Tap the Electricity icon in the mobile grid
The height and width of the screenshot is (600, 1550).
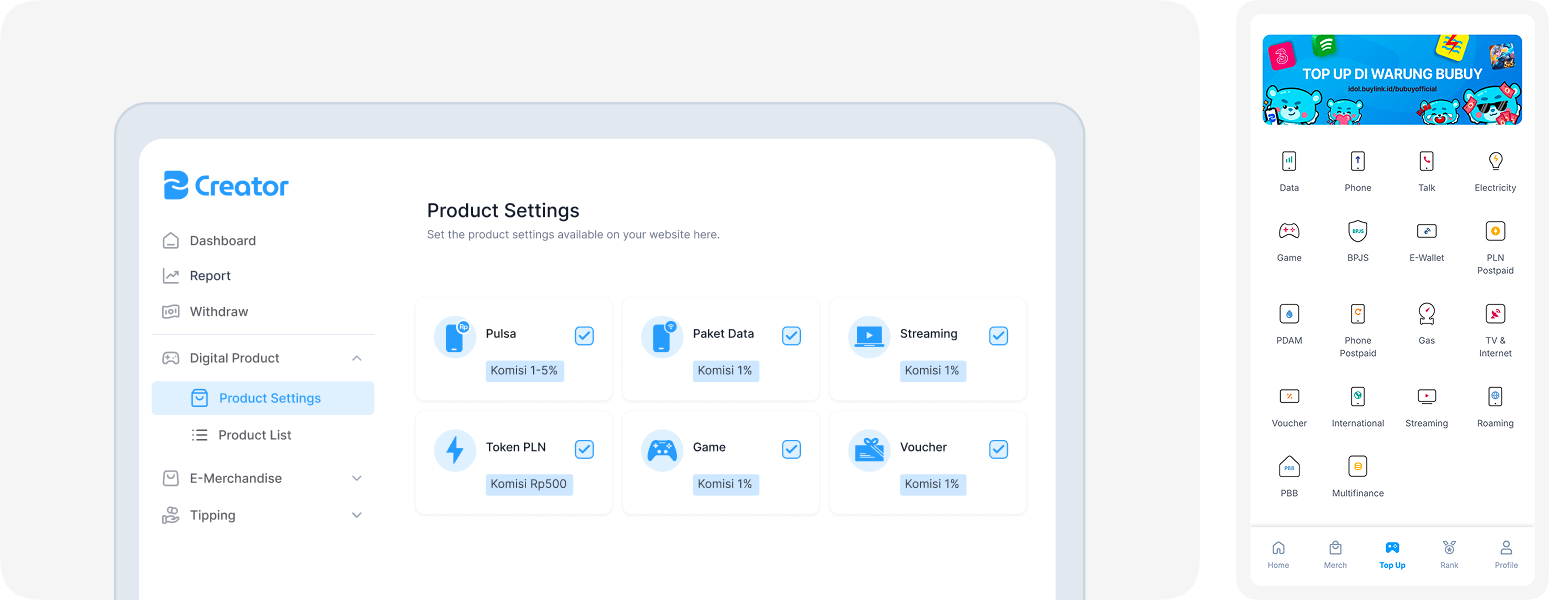point(1495,161)
